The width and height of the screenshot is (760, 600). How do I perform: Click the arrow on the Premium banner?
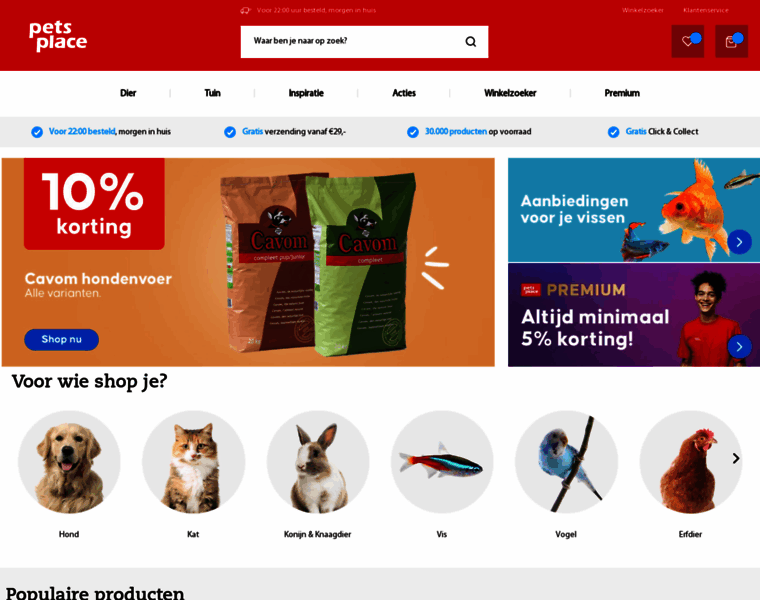click(739, 346)
